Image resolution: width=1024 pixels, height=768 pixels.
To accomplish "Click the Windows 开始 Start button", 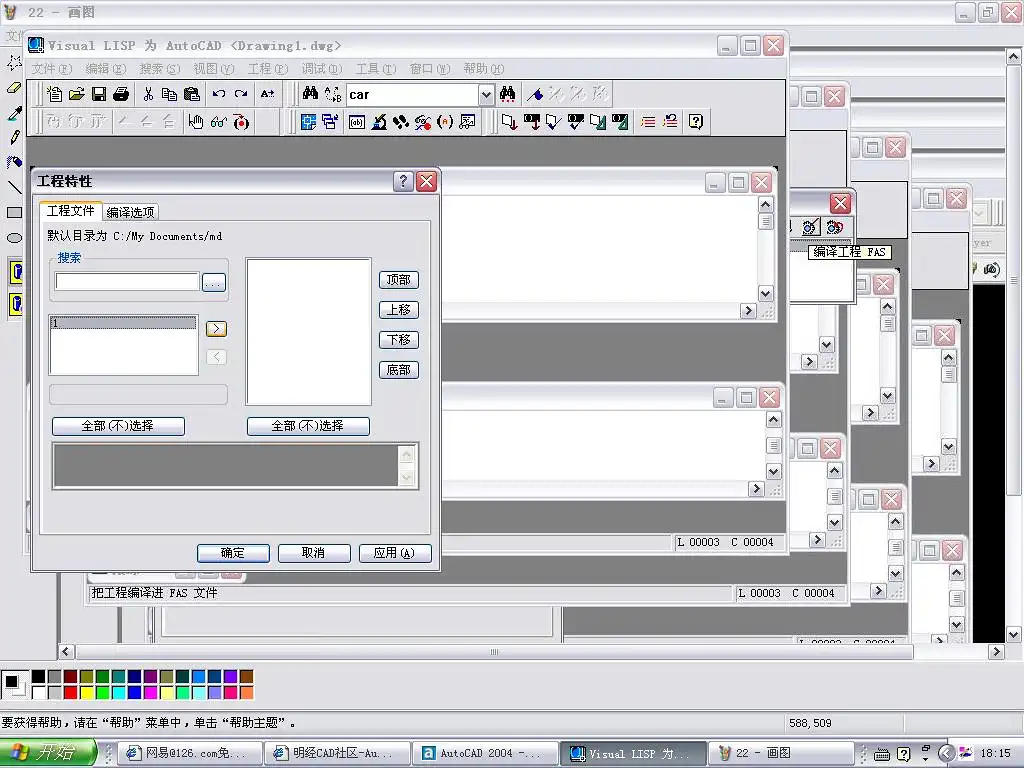I will click(x=48, y=753).
